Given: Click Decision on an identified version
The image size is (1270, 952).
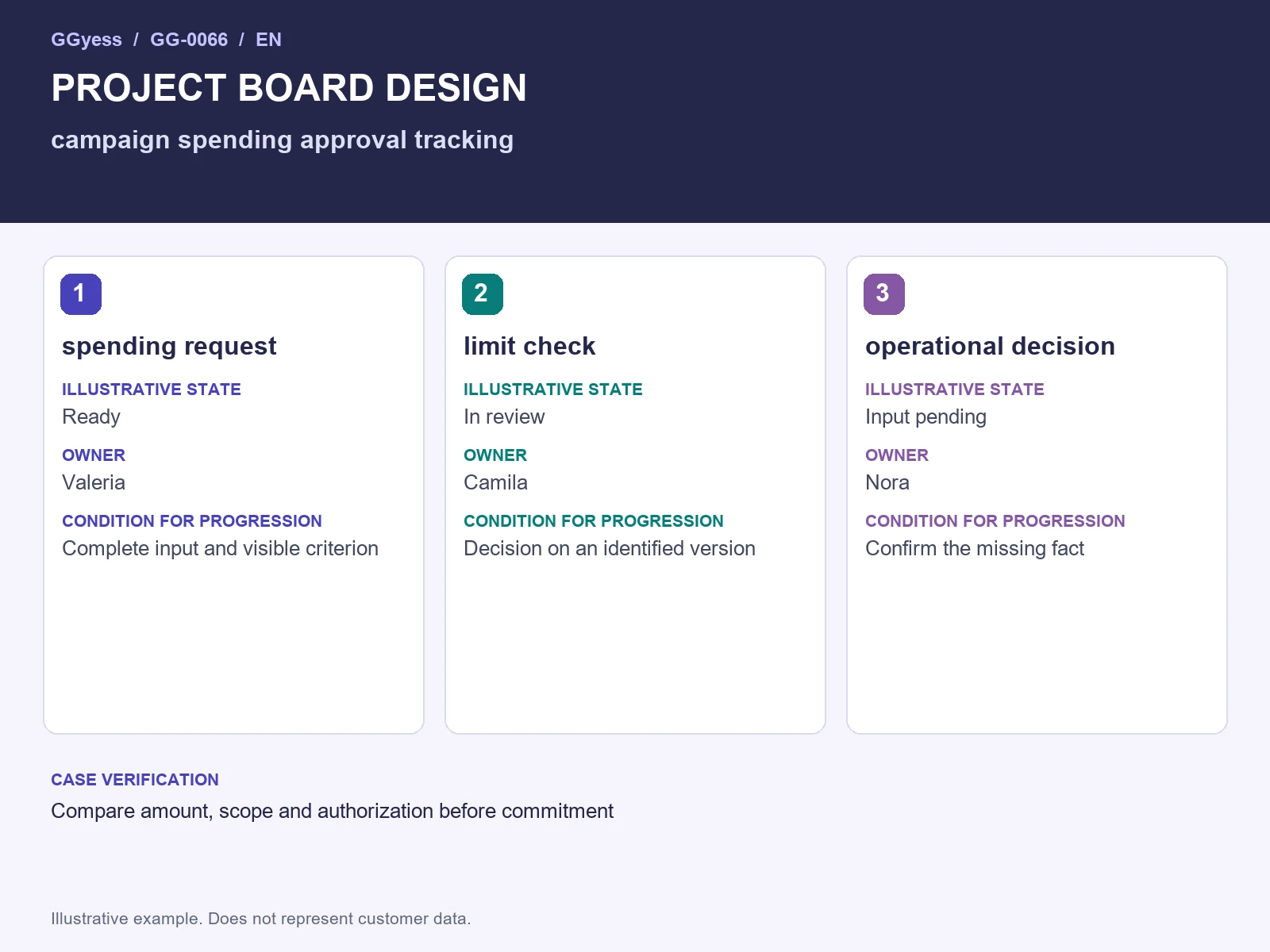Looking at the screenshot, I should 610,548.
